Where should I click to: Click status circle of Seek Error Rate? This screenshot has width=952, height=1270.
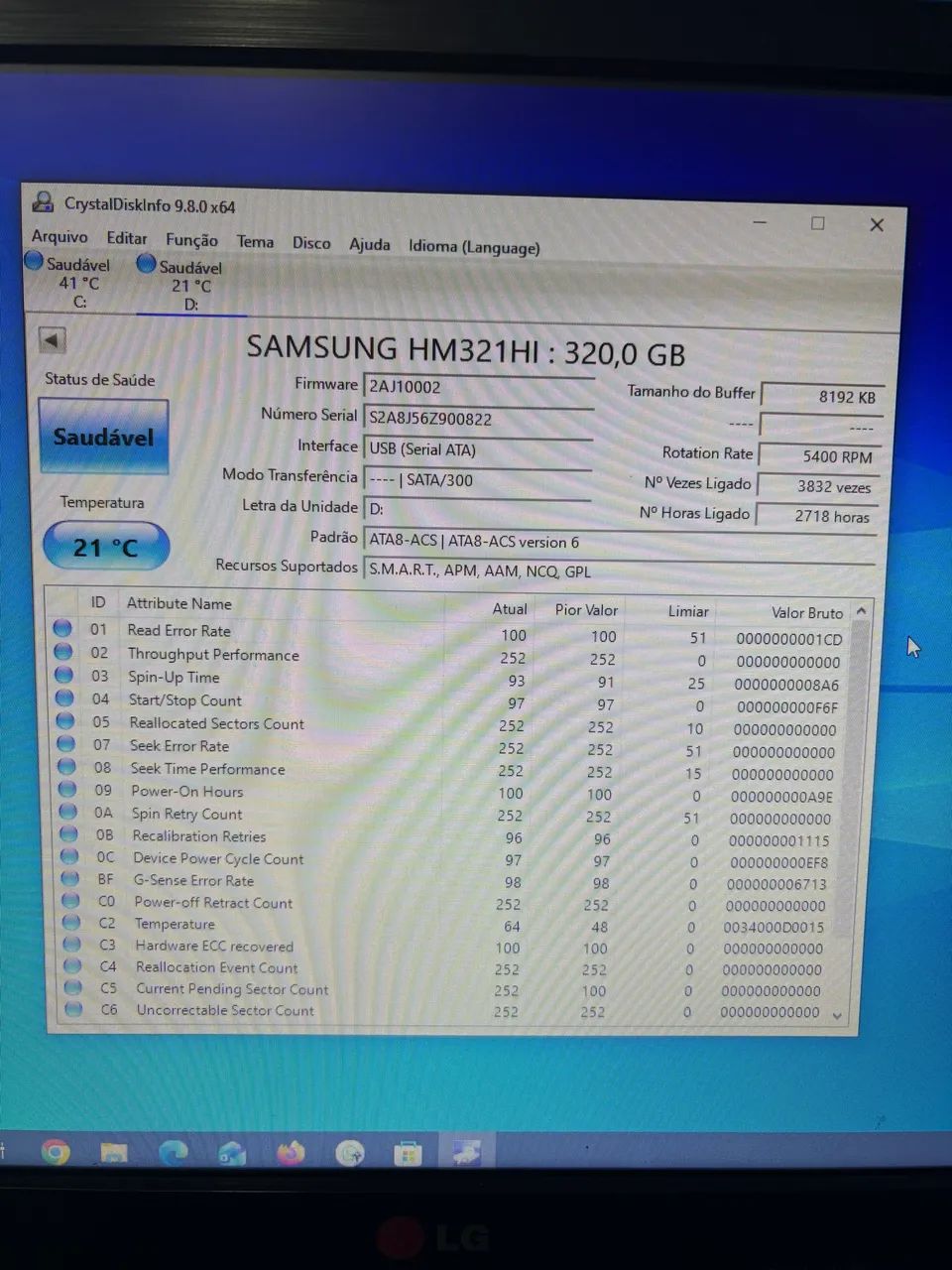pyautogui.click(x=65, y=743)
